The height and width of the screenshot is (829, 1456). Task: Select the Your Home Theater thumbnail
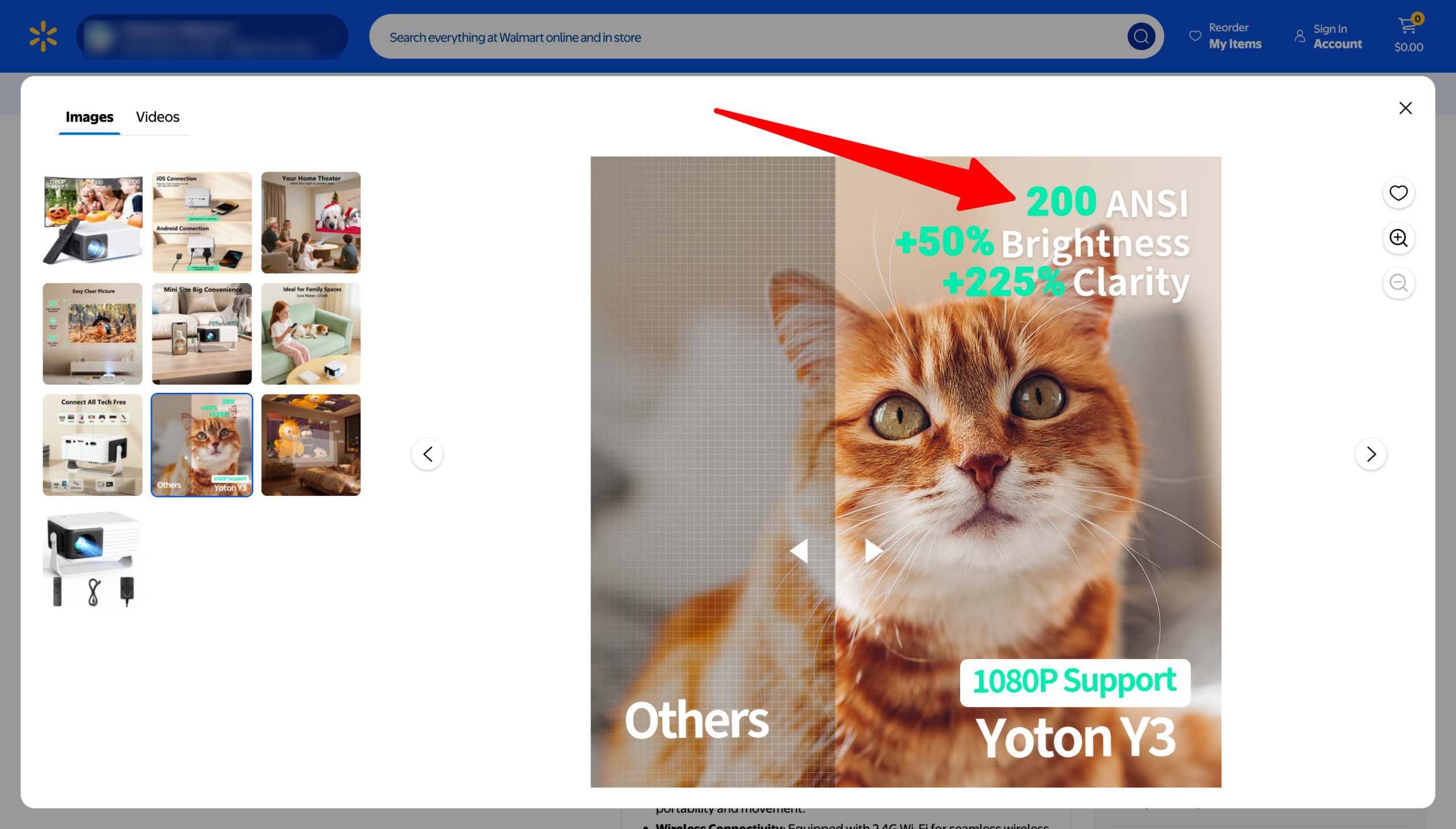[x=311, y=223]
